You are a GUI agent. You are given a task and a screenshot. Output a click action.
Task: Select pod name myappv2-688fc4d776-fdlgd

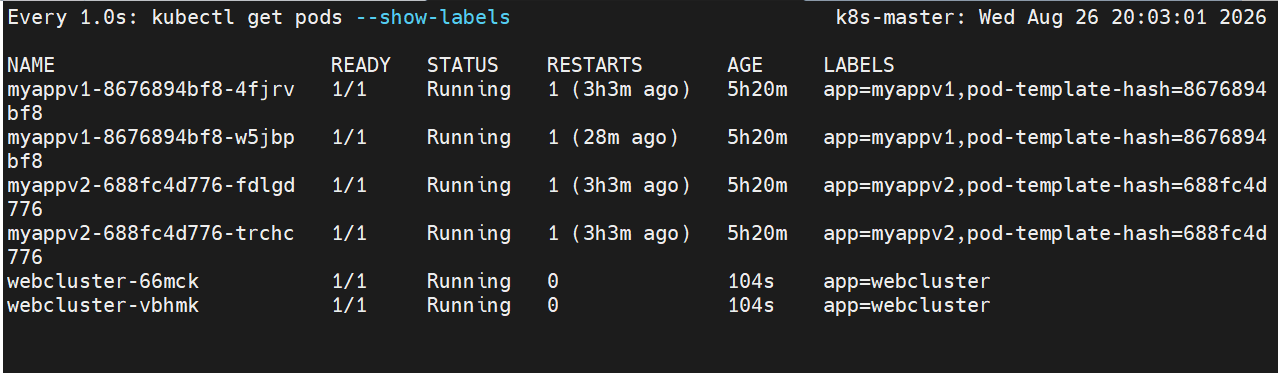(x=151, y=186)
